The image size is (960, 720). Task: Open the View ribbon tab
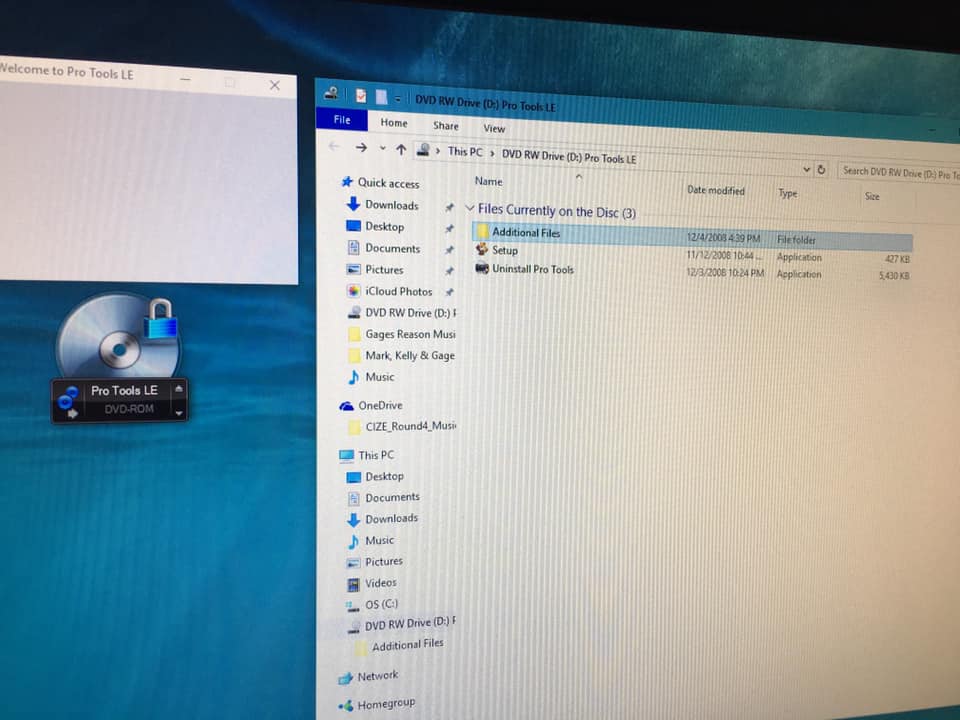494,129
